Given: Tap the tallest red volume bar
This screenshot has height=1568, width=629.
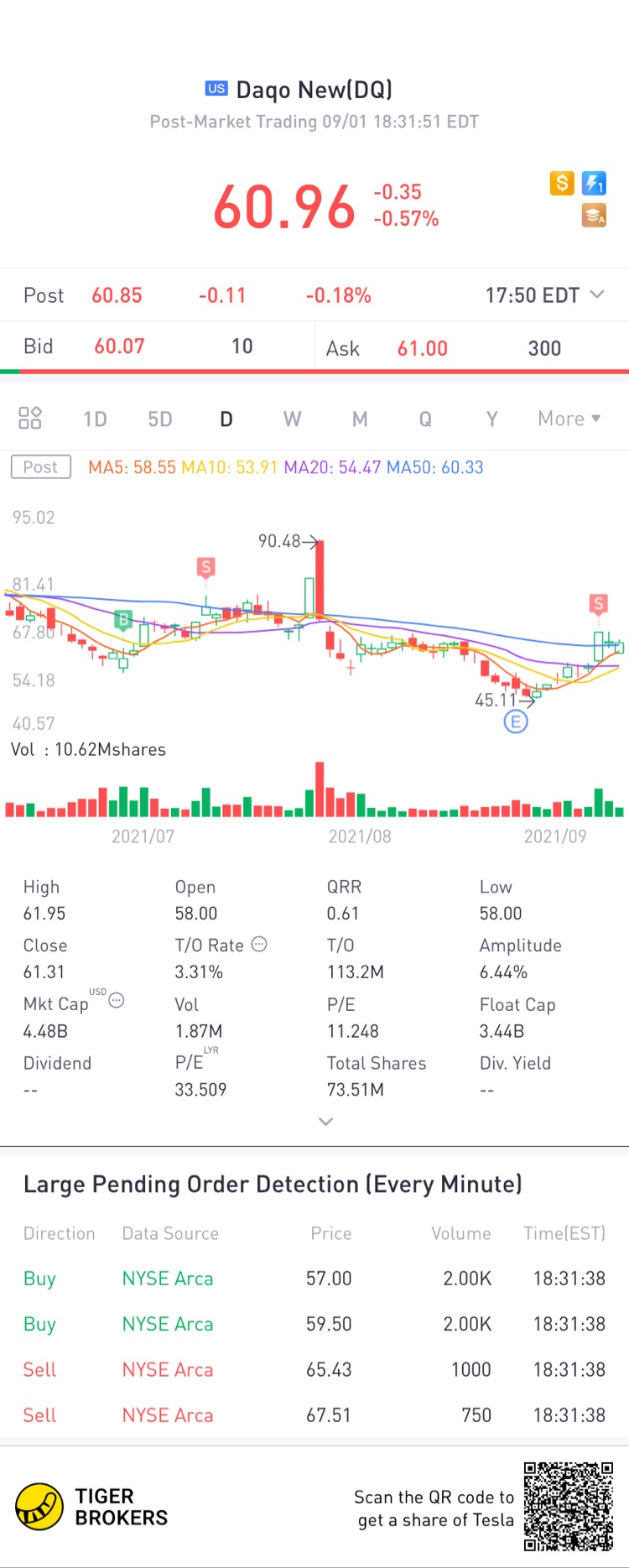Looking at the screenshot, I should pyautogui.click(x=320, y=789).
